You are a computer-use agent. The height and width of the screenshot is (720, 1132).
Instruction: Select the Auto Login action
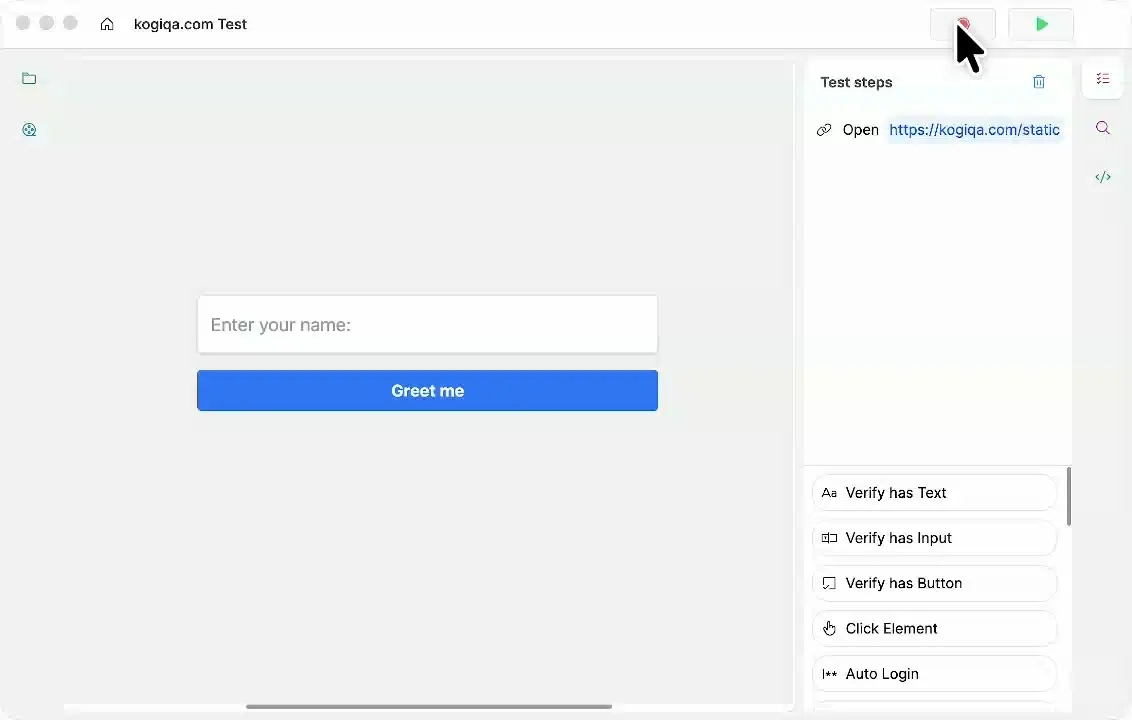pyautogui.click(x=934, y=674)
